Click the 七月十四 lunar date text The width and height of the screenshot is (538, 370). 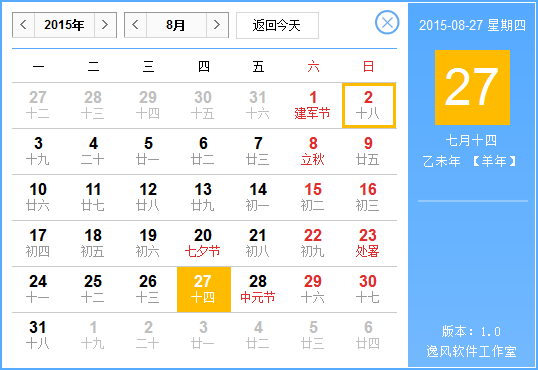471,140
